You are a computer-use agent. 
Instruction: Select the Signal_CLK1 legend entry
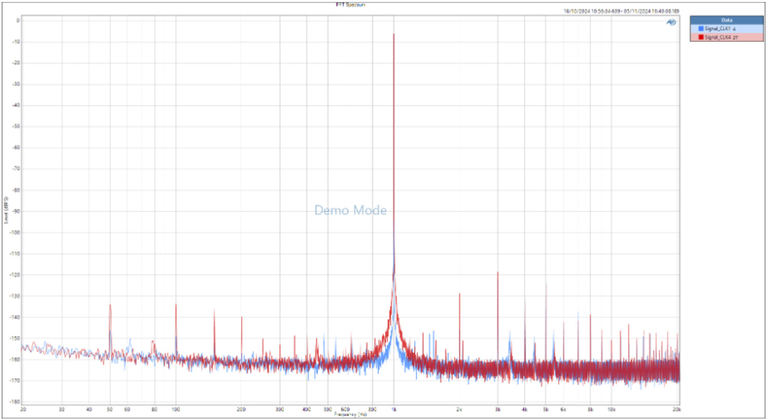tap(727, 29)
